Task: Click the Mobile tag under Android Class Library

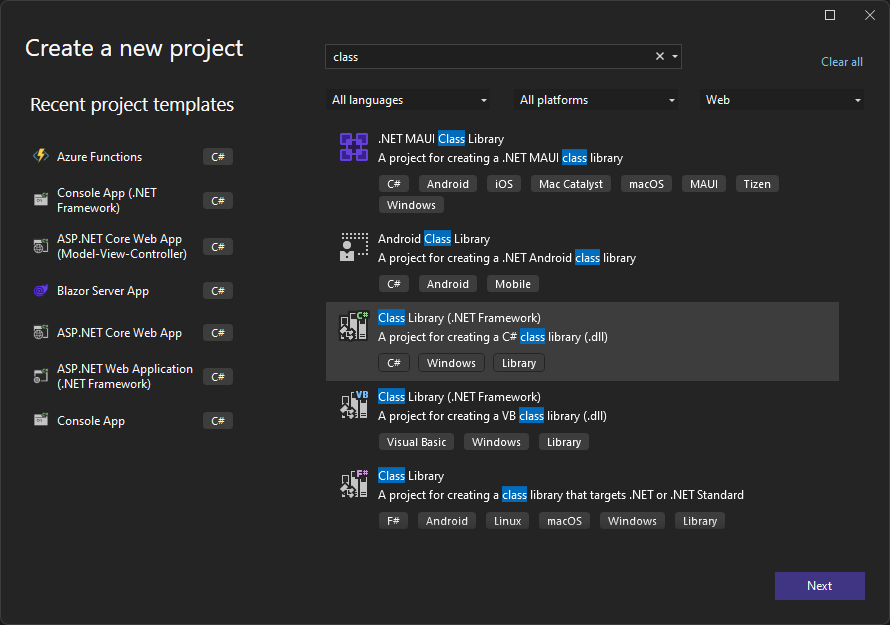Action: pos(513,284)
